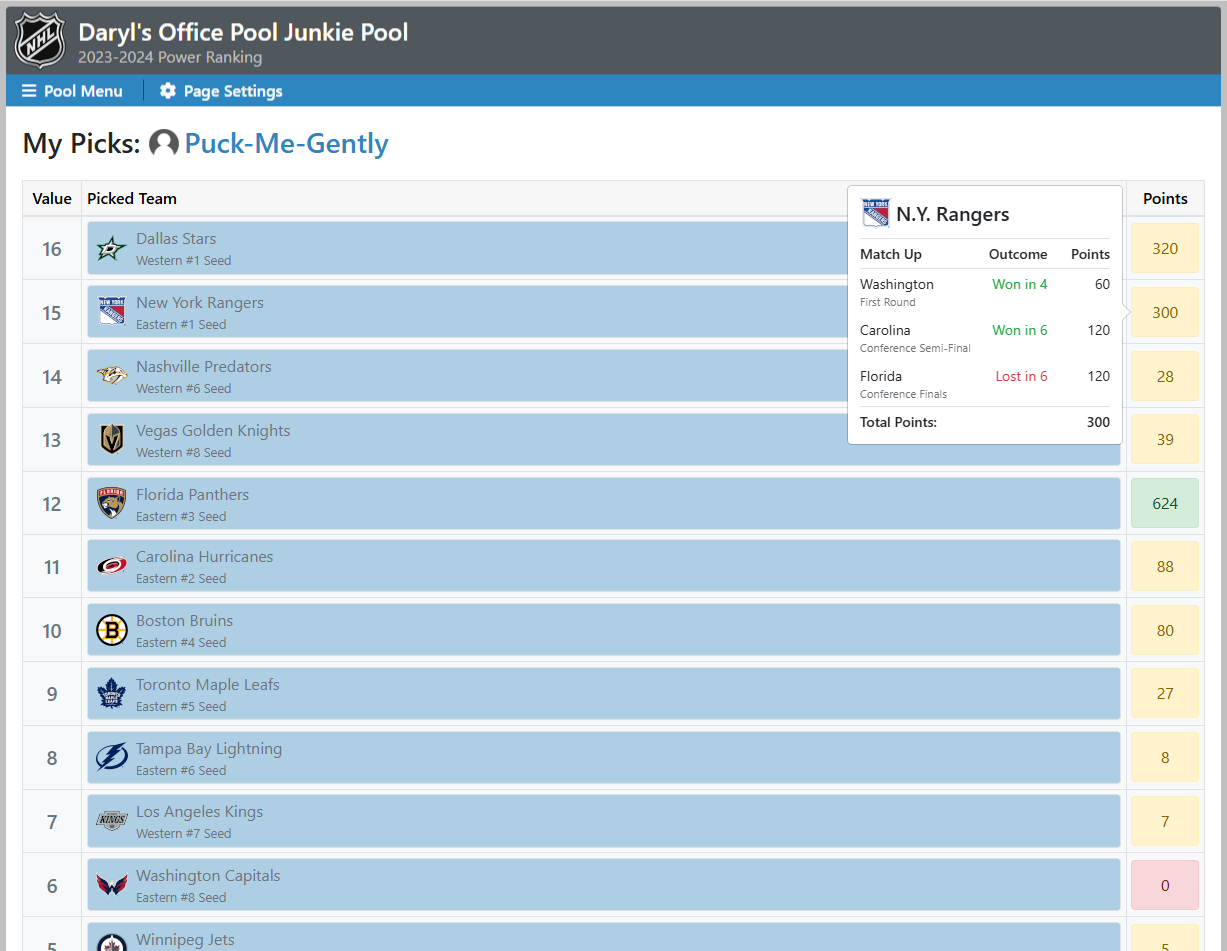Click the Dallas Stars team logo

click(112, 249)
